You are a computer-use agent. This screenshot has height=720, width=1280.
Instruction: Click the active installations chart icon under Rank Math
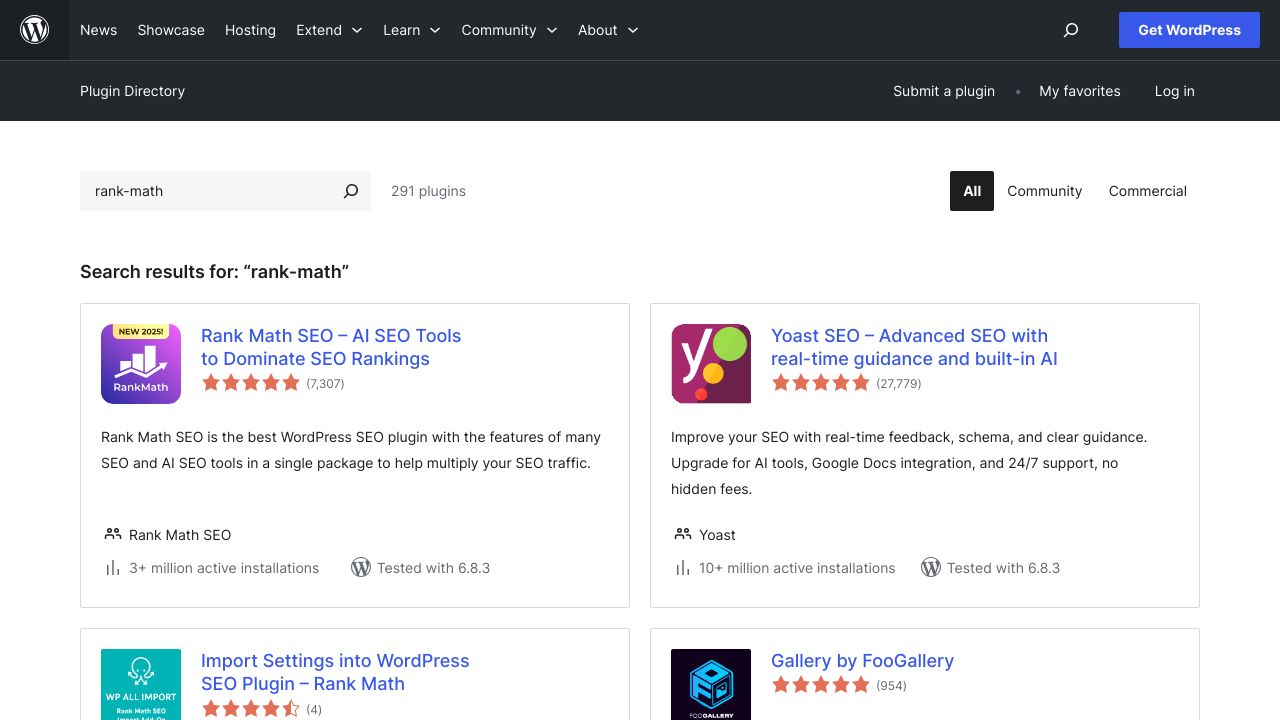click(x=113, y=568)
